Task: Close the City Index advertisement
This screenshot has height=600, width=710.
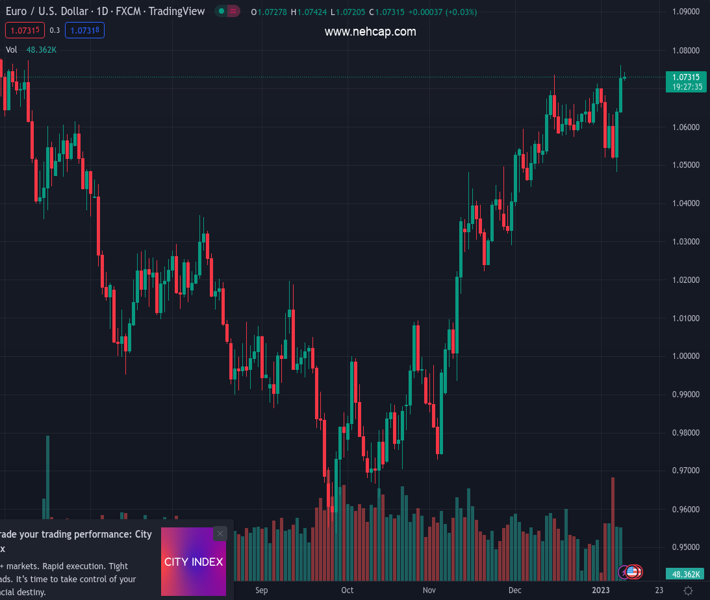Action: pos(220,533)
